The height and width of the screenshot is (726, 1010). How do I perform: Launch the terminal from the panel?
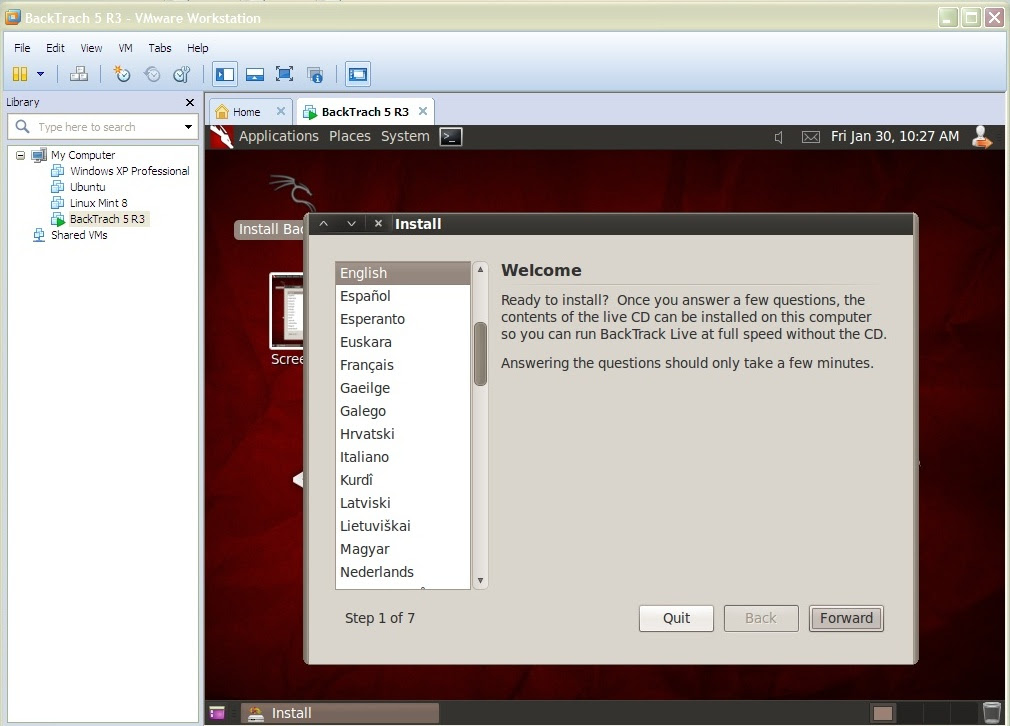tap(451, 137)
